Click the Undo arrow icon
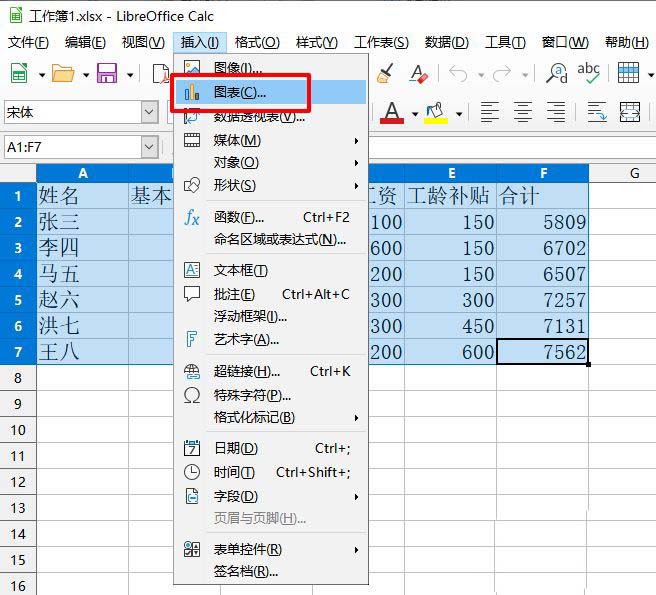Screen dimensions: 656x595 459,74
